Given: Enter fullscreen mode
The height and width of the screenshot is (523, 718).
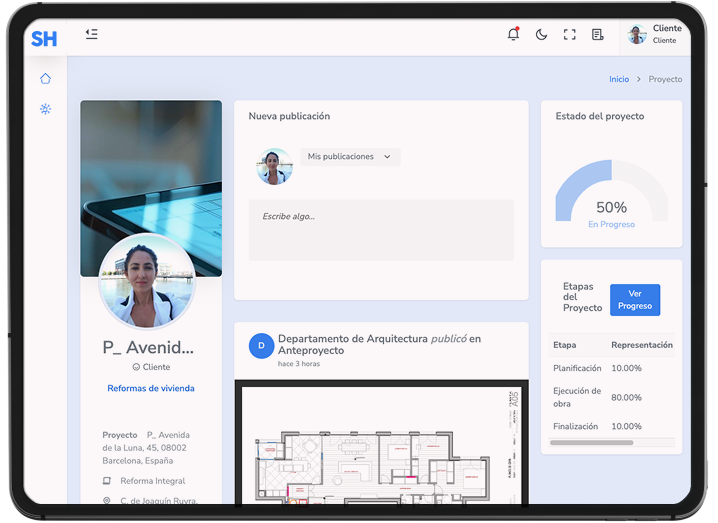Looking at the screenshot, I should (x=569, y=34).
